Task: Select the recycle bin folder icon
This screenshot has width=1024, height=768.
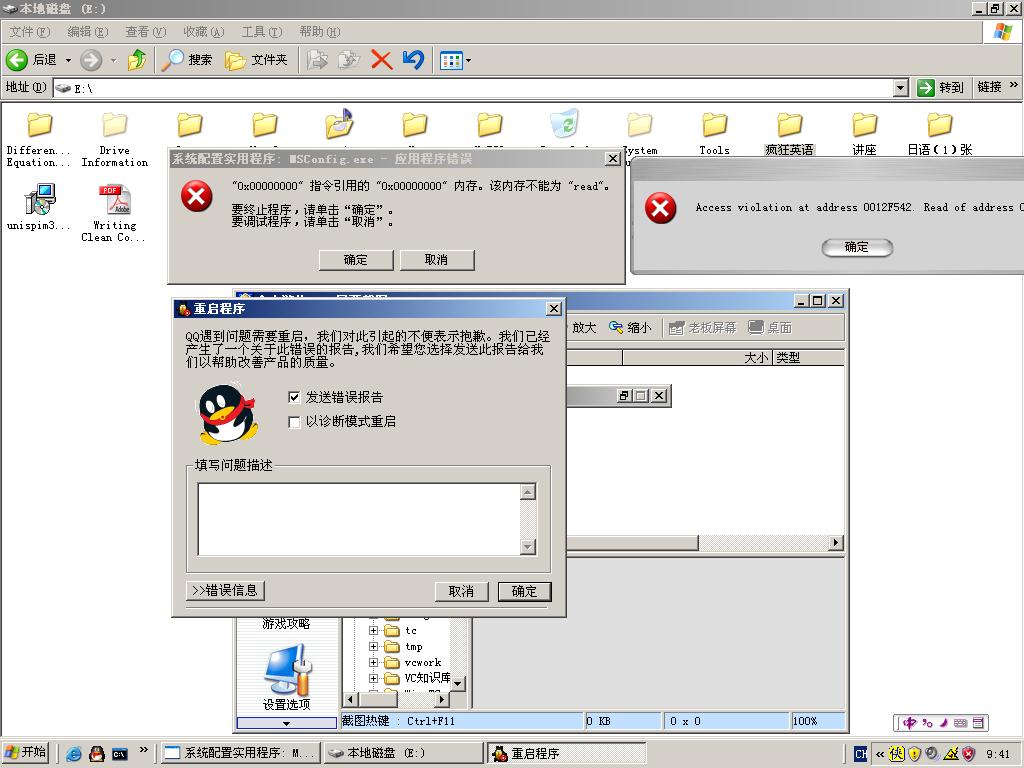Action: point(564,123)
